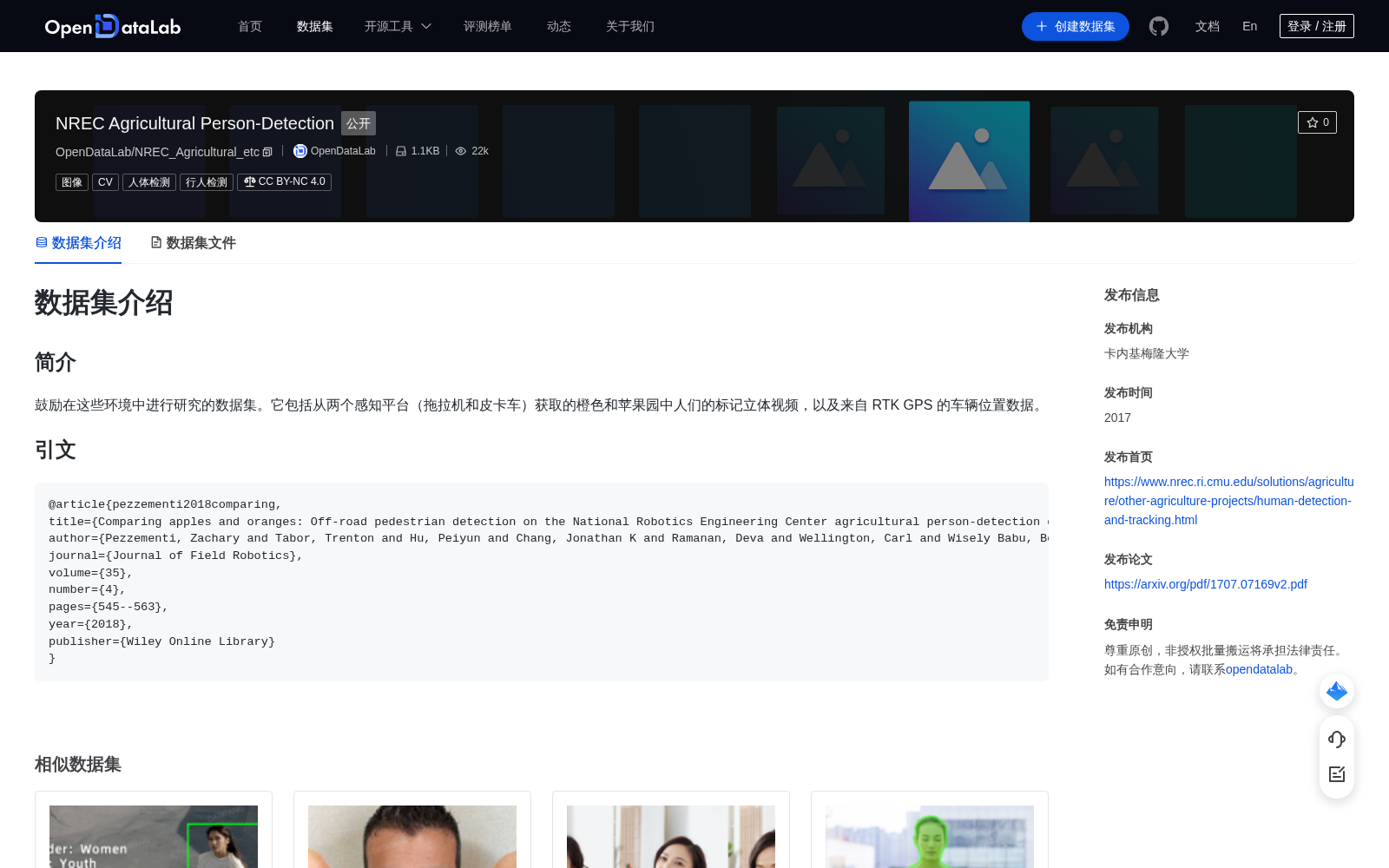
Task: Select the 数据集介绍 tab
Action: click(x=78, y=243)
